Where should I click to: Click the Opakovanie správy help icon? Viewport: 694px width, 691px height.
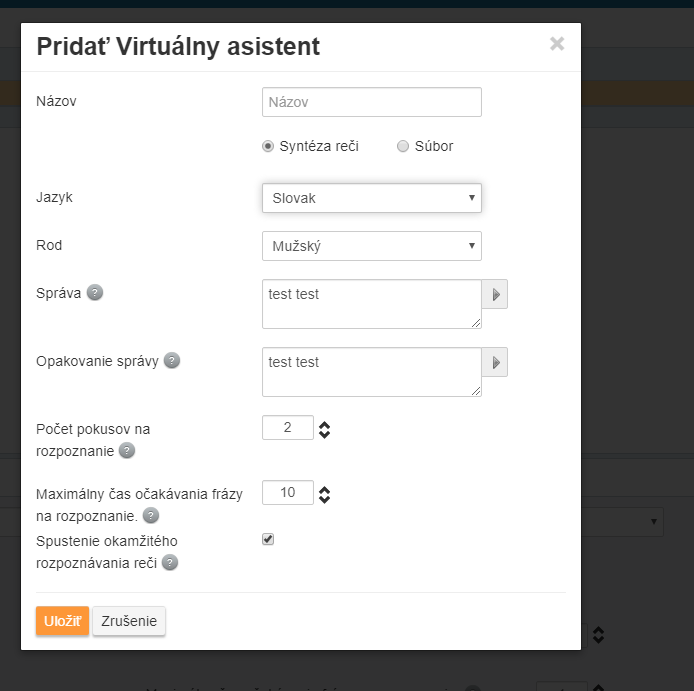pos(172,361)
